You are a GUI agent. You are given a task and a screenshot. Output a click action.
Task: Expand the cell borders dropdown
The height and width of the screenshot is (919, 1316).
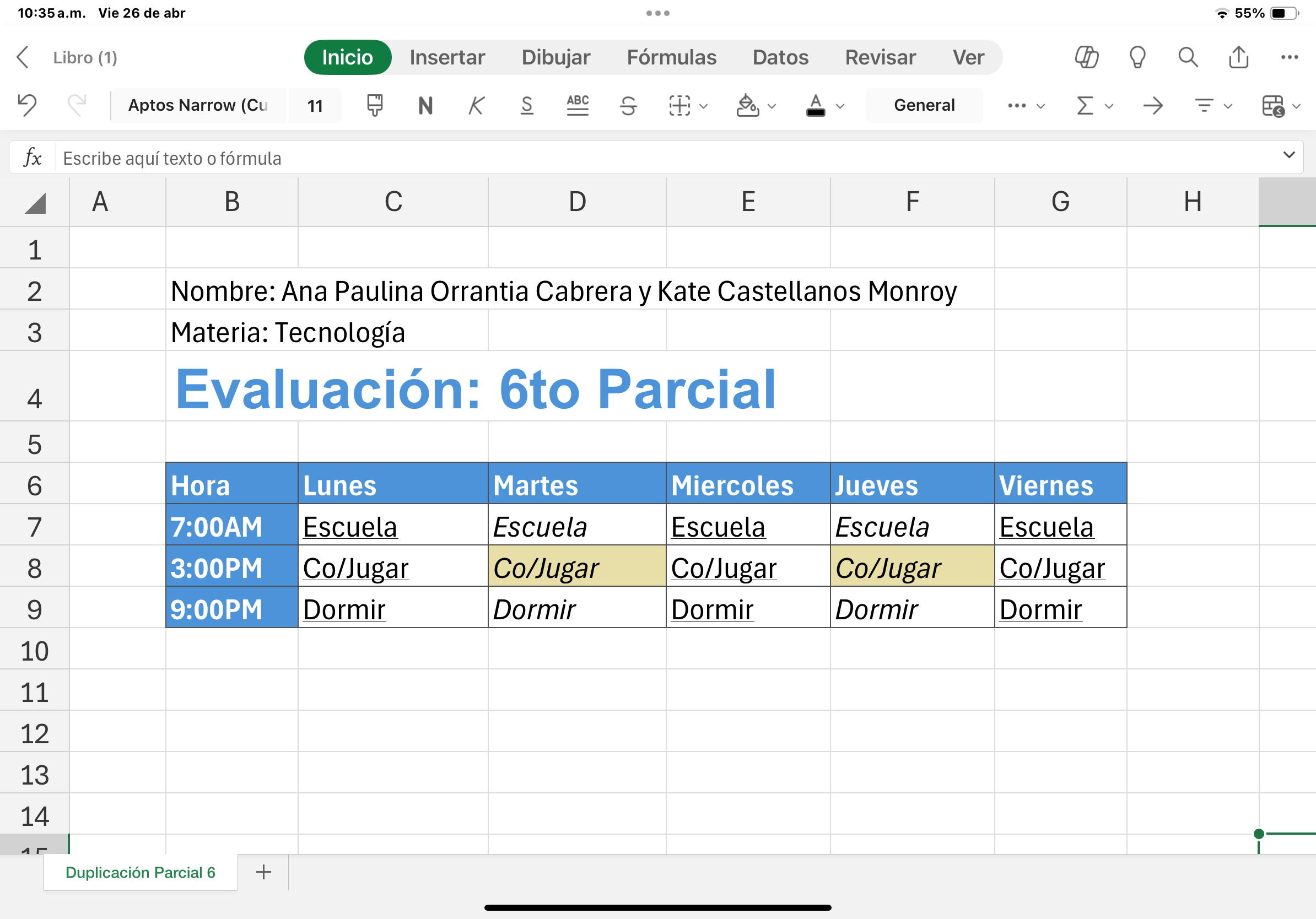(x=704, y=106)
